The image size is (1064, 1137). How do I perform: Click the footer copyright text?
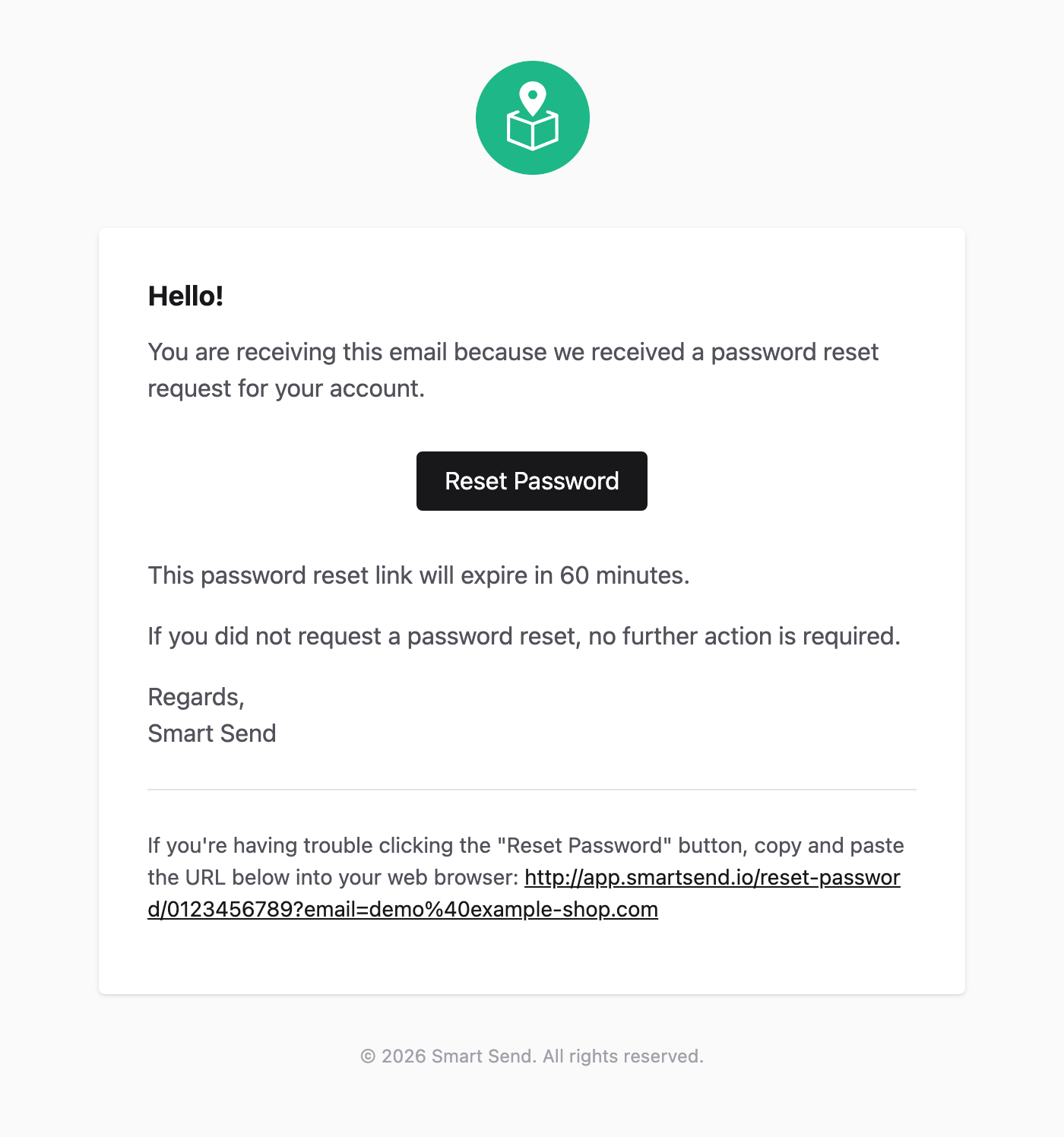click(x=532, y=1056)
